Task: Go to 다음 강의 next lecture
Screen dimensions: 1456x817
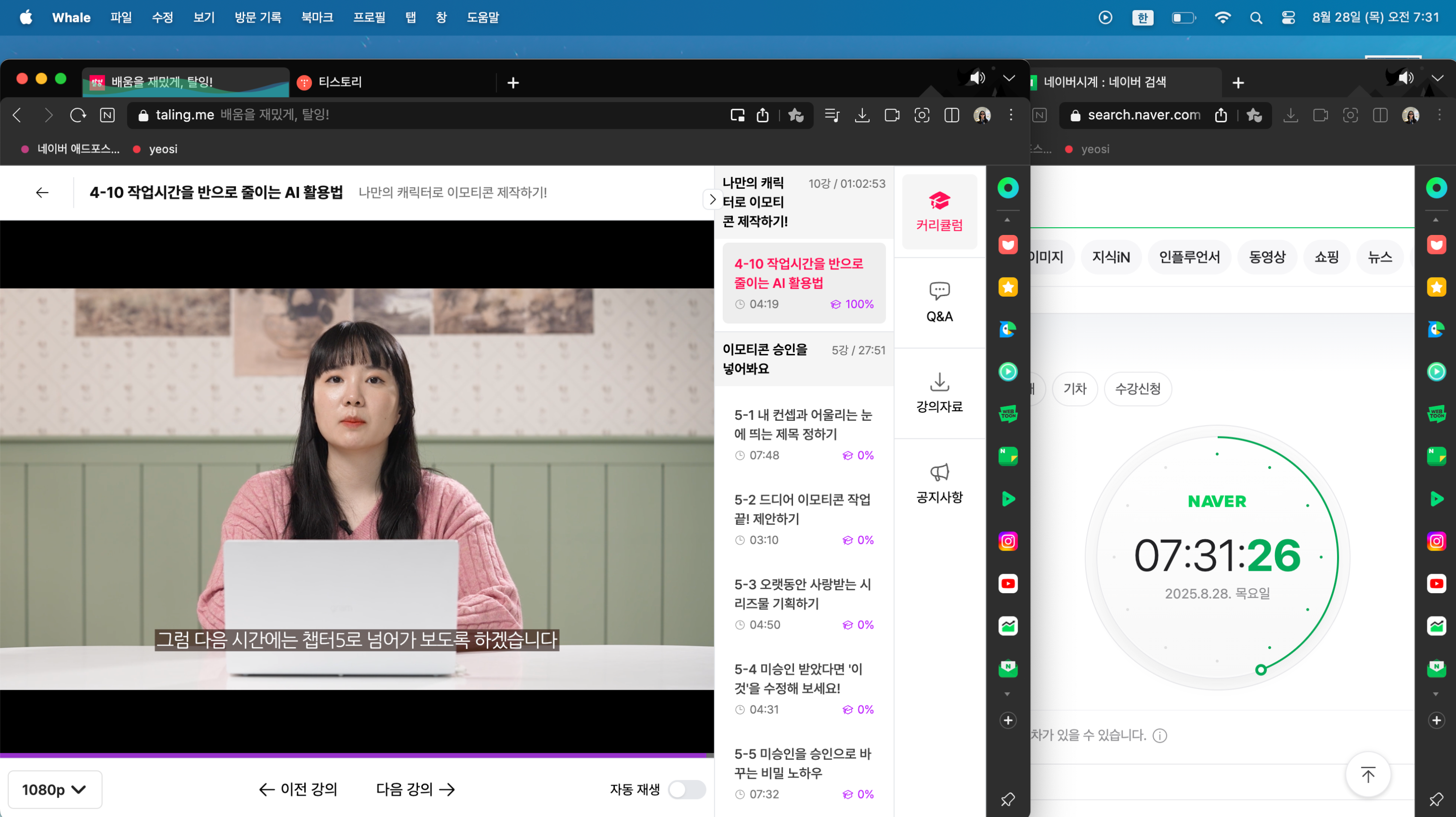Action: tap(415, 789)
